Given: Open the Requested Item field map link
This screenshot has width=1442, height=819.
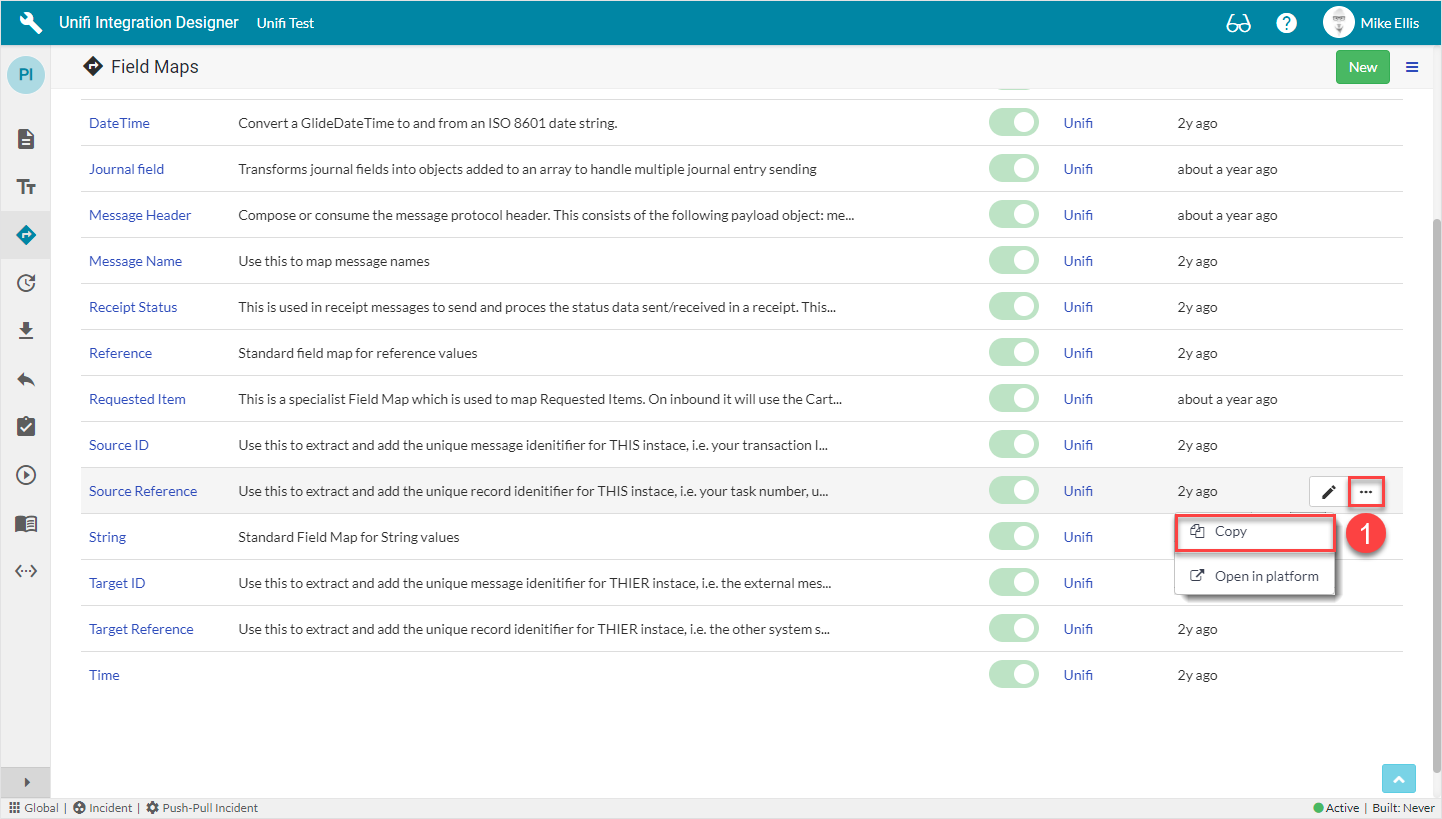Looking at the screenshot, I should (137, 398).
